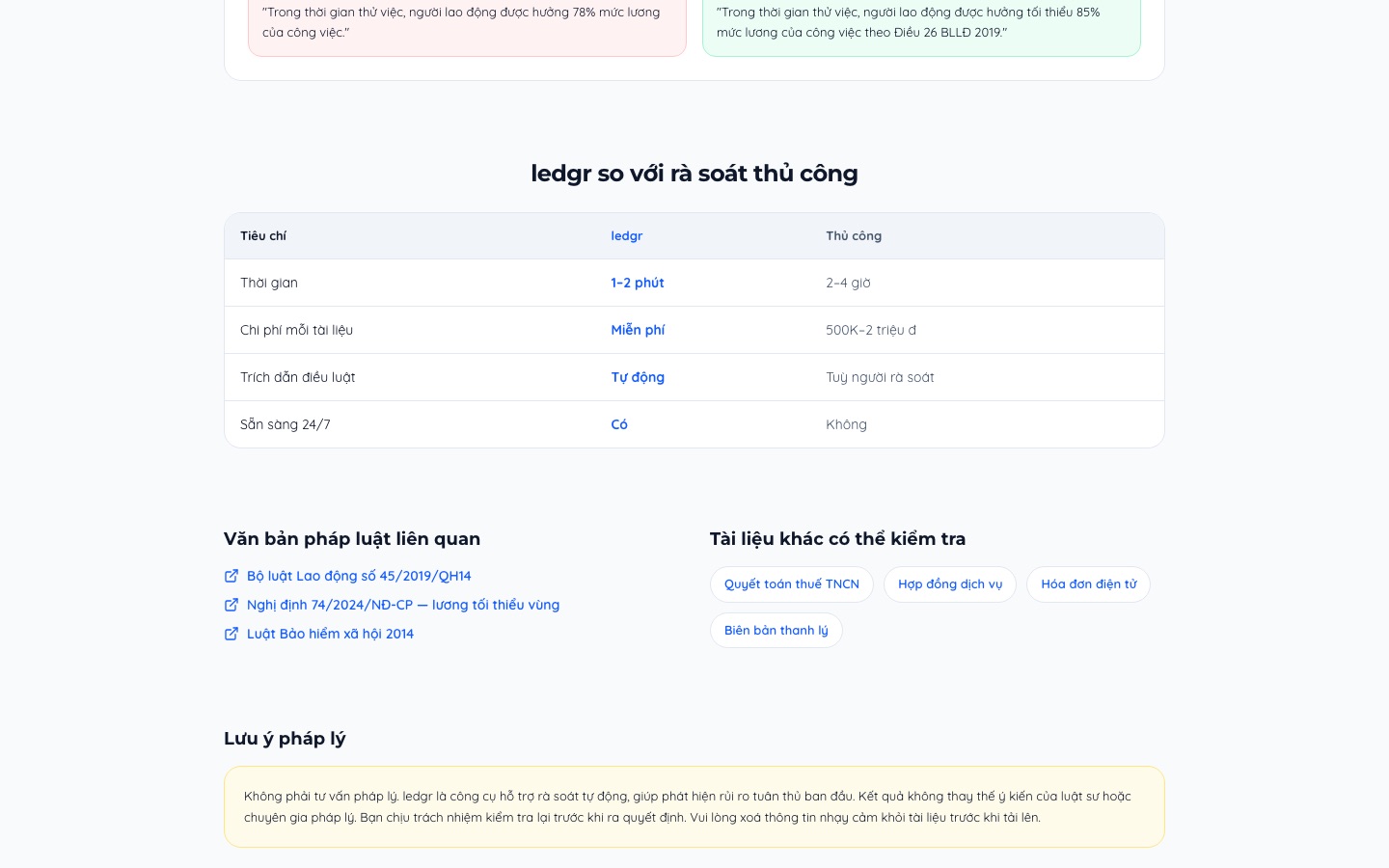This screenshot has height=868, width=1389.
Task: Click the Thời gian row label
Action: tap(269, 283)
